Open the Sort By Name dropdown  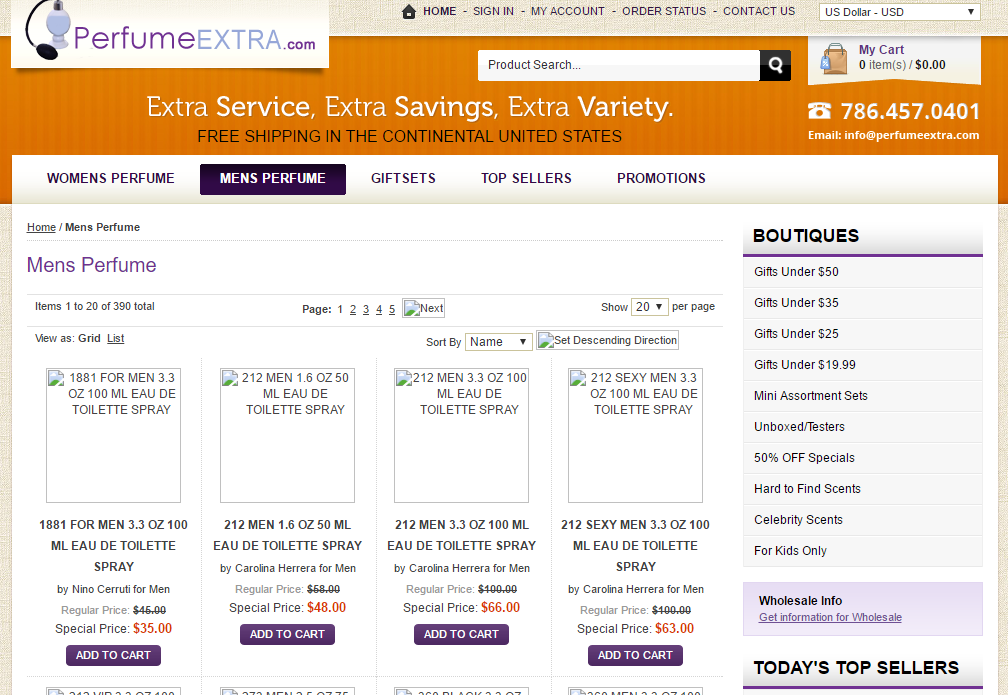pos(499,341)
